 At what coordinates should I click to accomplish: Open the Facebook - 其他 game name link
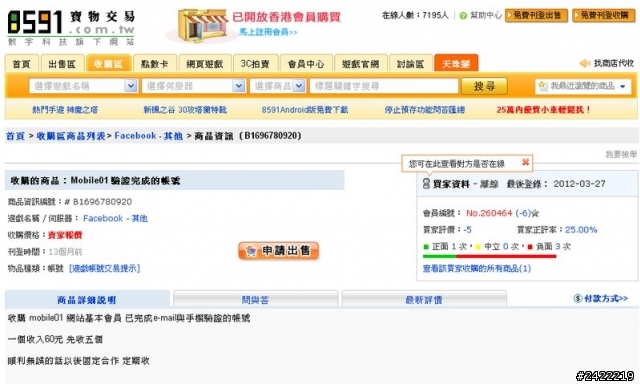tap(115, 218)
